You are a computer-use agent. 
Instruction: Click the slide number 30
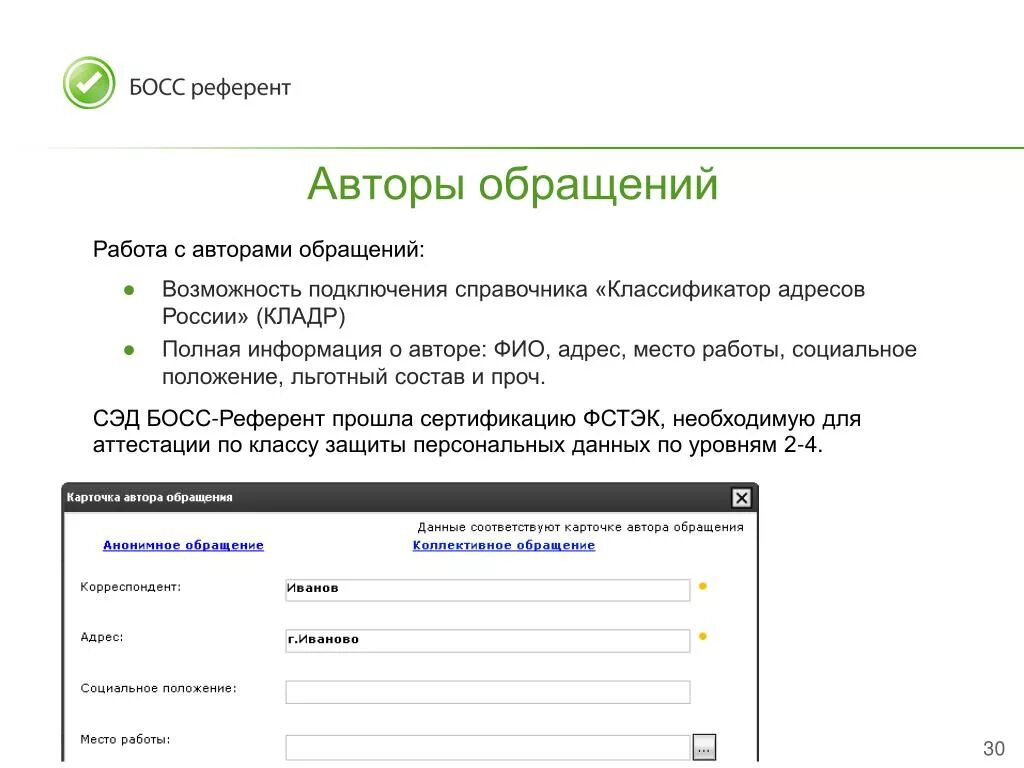tap(994, 748)
